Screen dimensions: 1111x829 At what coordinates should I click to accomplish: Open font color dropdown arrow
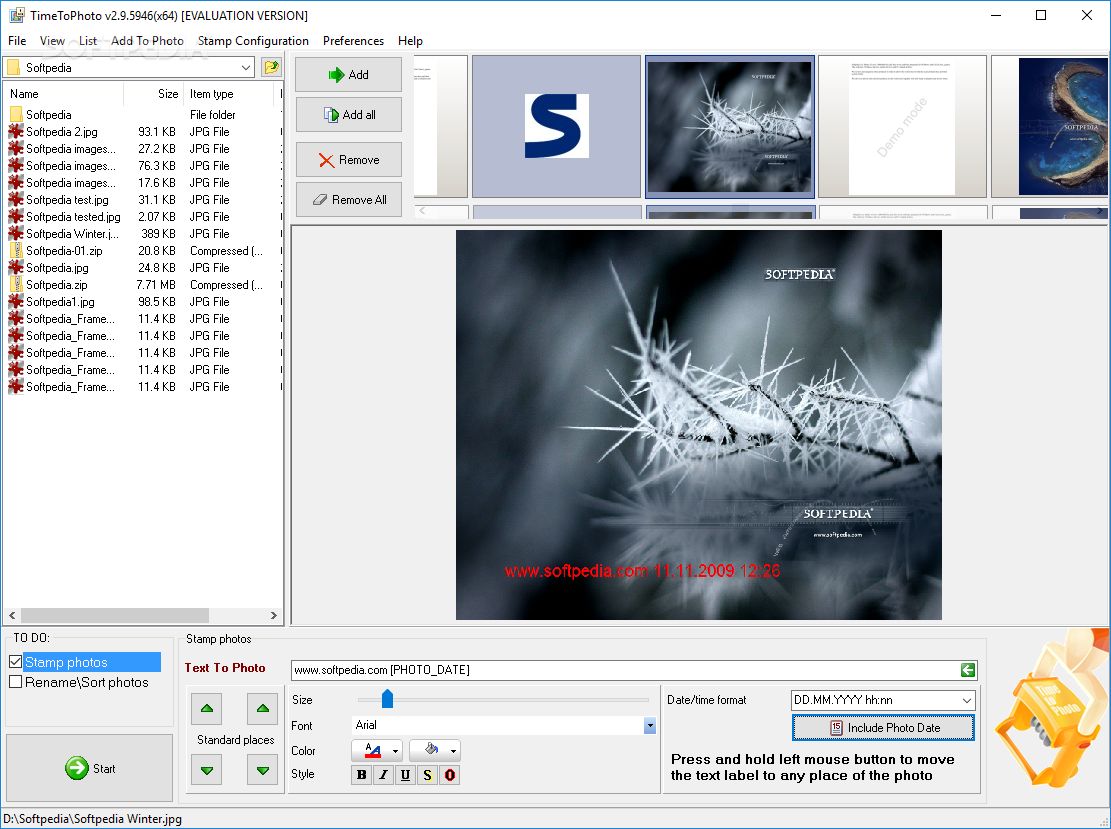[x=395, y=750]
